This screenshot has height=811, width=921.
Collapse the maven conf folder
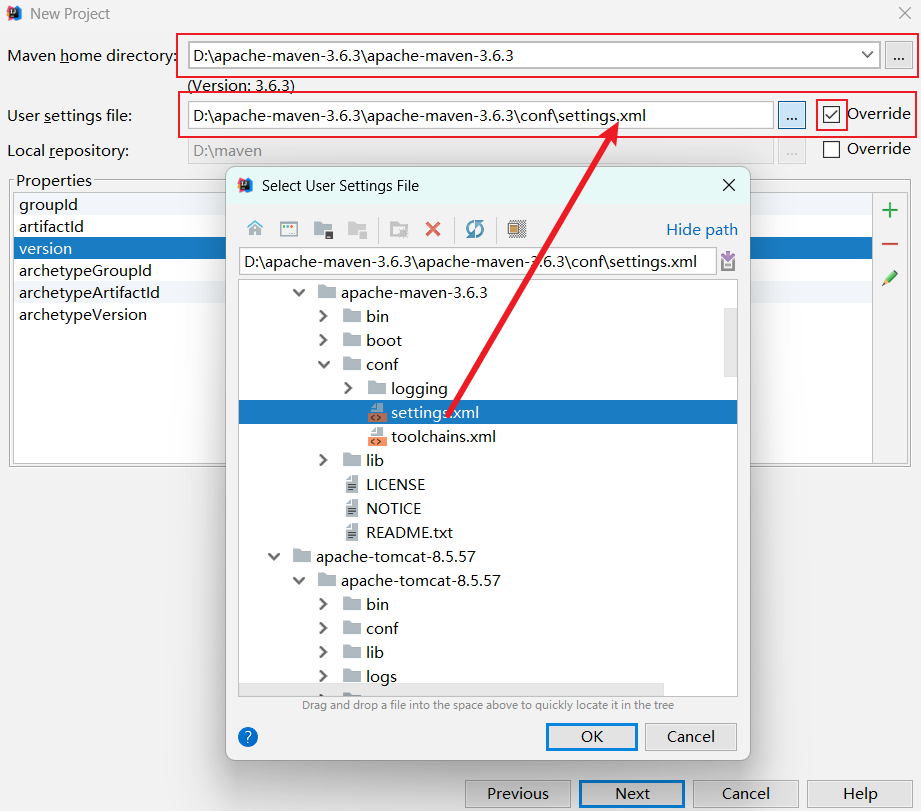pos(324,365)
